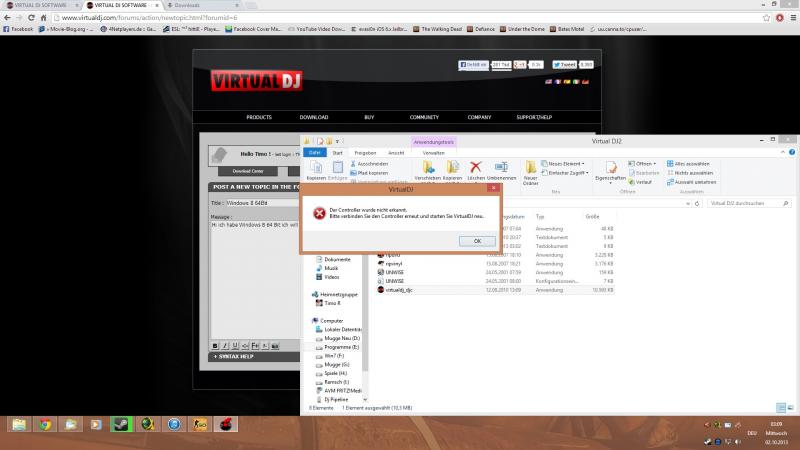Screen dimensions: 800x450
Task: Click the Einfügen paste icon in Explorer ribbon
Action: [338, 170]
